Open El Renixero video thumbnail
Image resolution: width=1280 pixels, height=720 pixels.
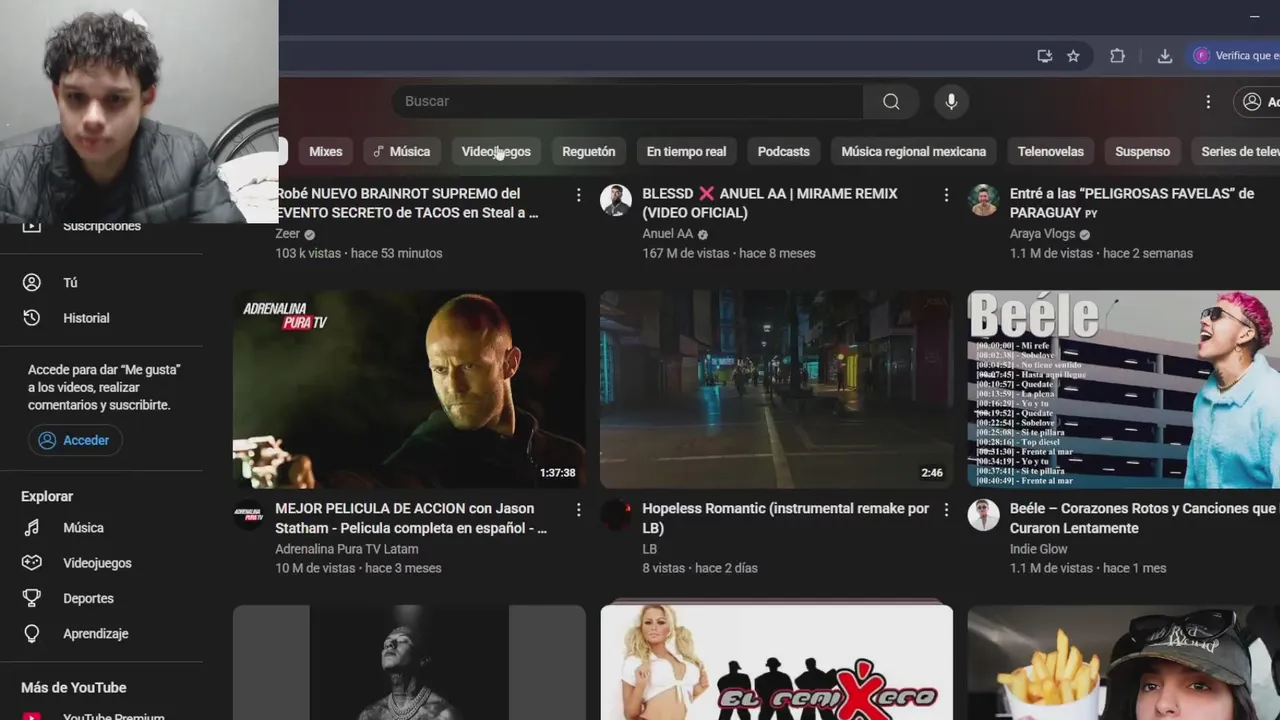[776, 662]
